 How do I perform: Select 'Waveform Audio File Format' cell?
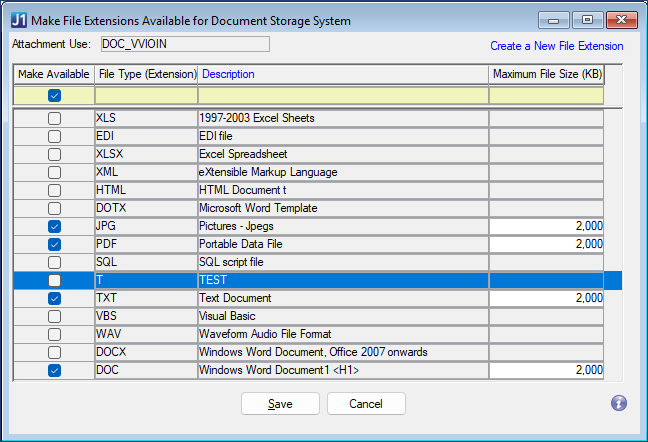343,334
